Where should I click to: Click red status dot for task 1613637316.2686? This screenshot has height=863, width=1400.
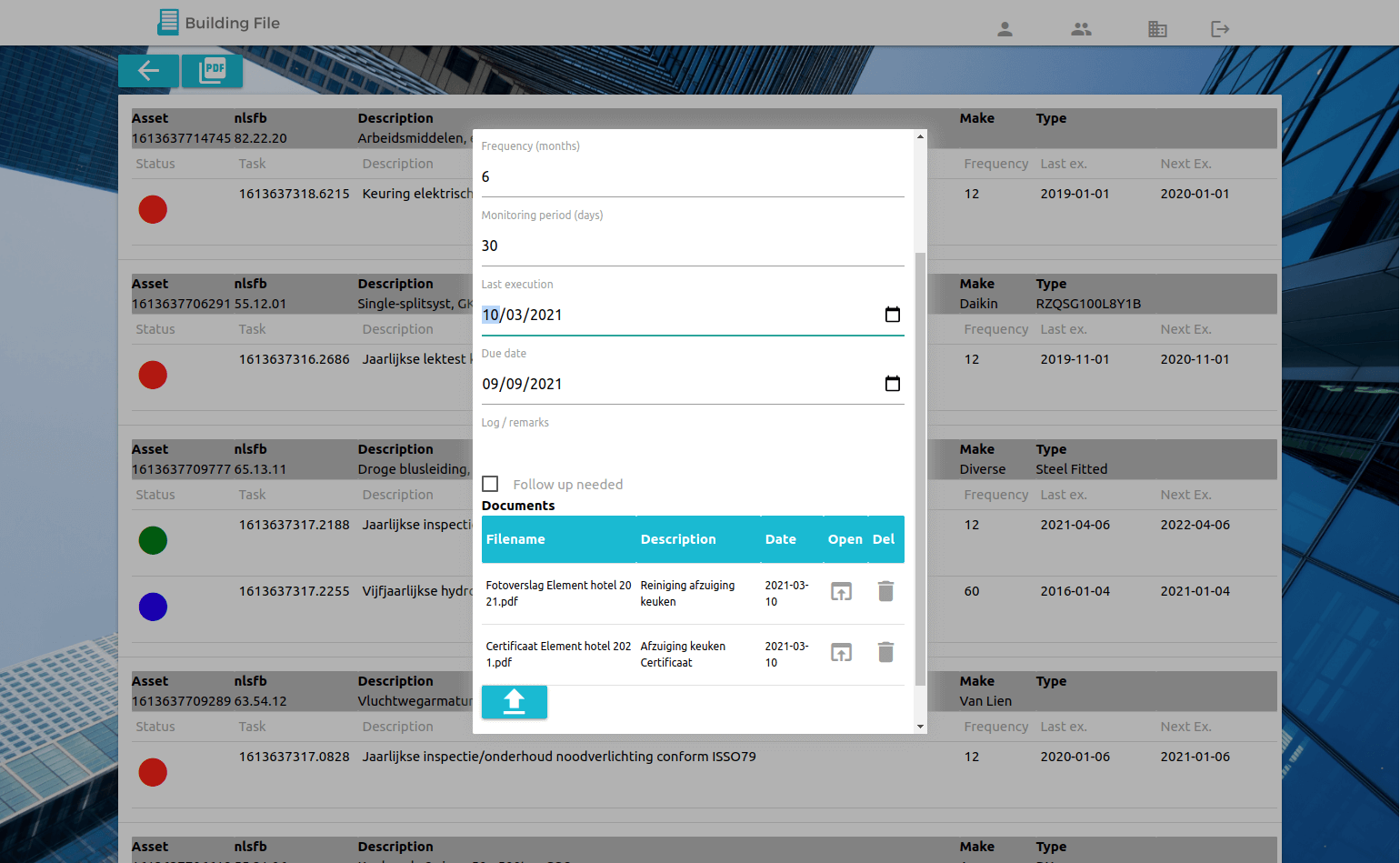tap(153, 375)
